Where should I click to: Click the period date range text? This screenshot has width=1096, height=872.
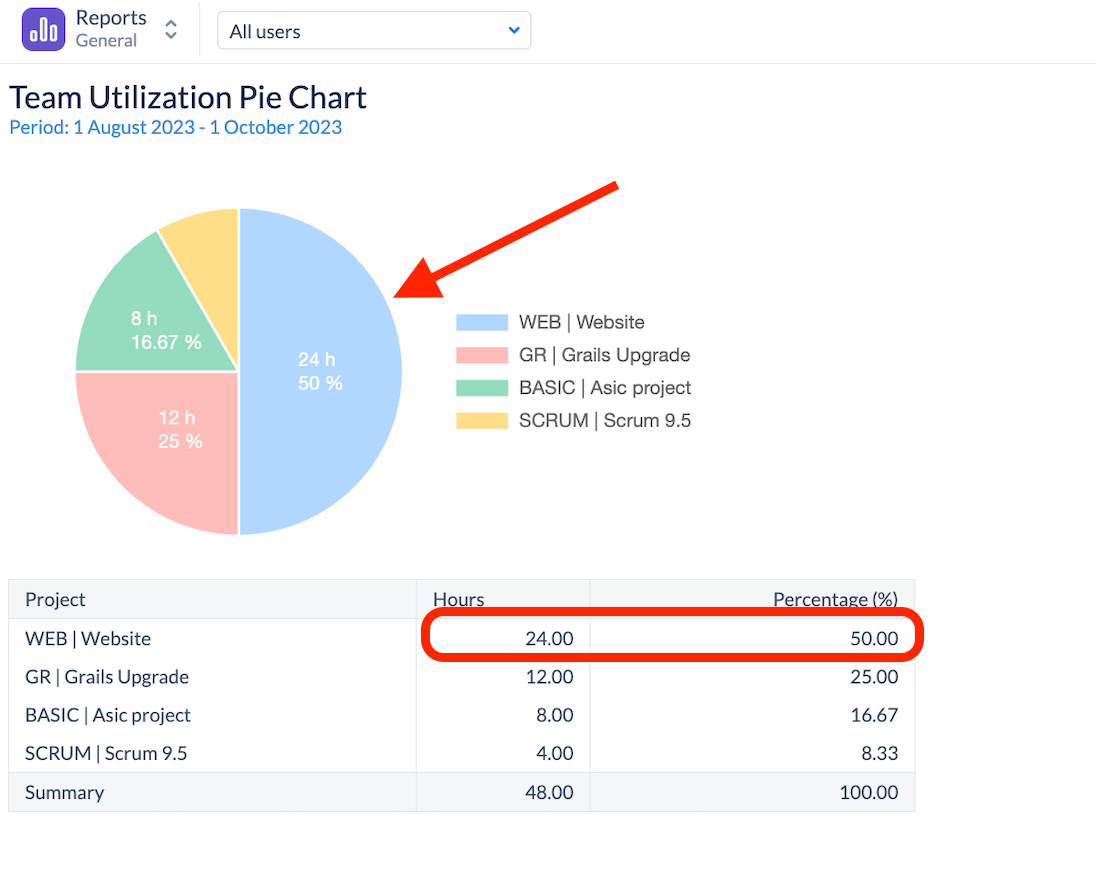click(175, 128)
